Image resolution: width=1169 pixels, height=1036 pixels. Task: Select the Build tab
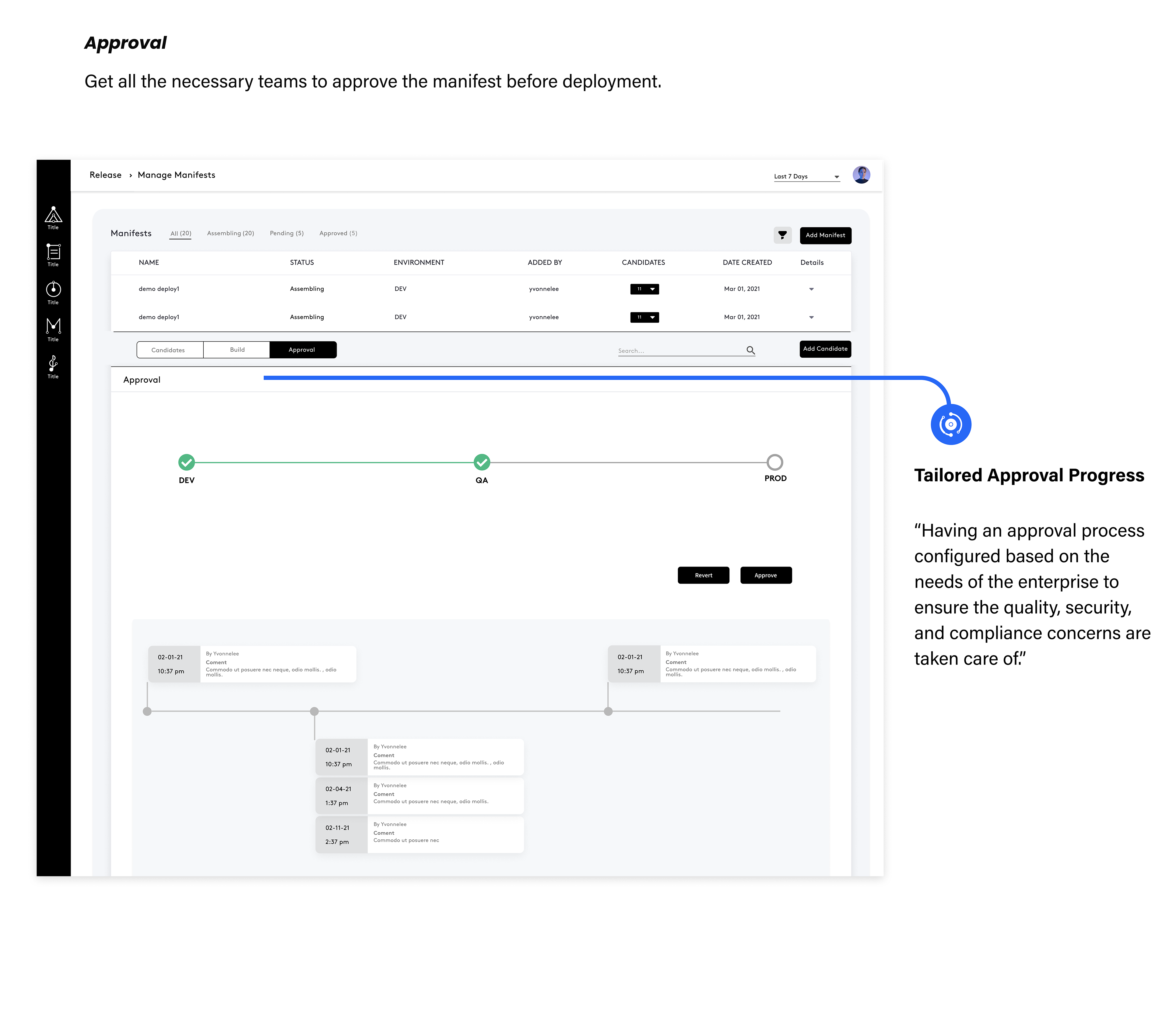pyautogui.click(x=237, y=350)
